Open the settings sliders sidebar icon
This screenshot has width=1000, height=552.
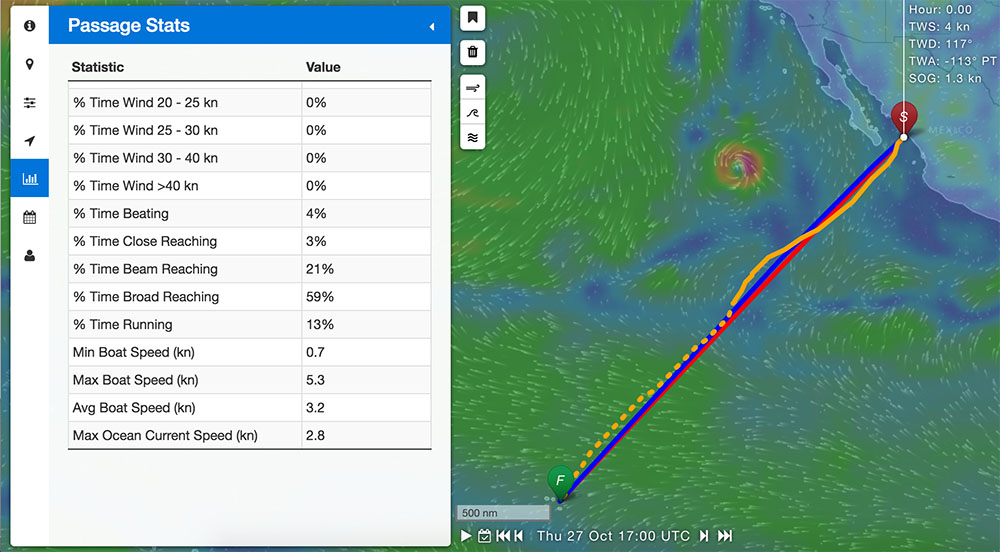29,103
